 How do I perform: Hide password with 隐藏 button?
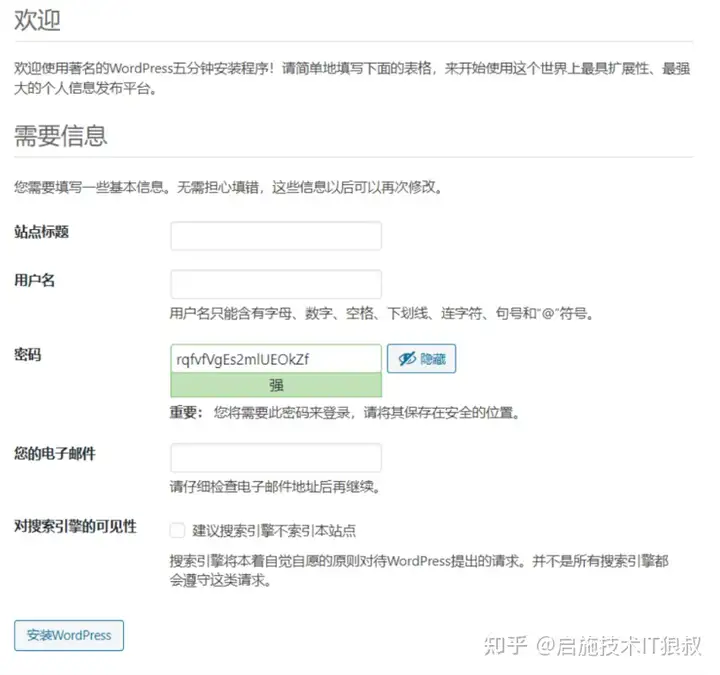(422, 359)
